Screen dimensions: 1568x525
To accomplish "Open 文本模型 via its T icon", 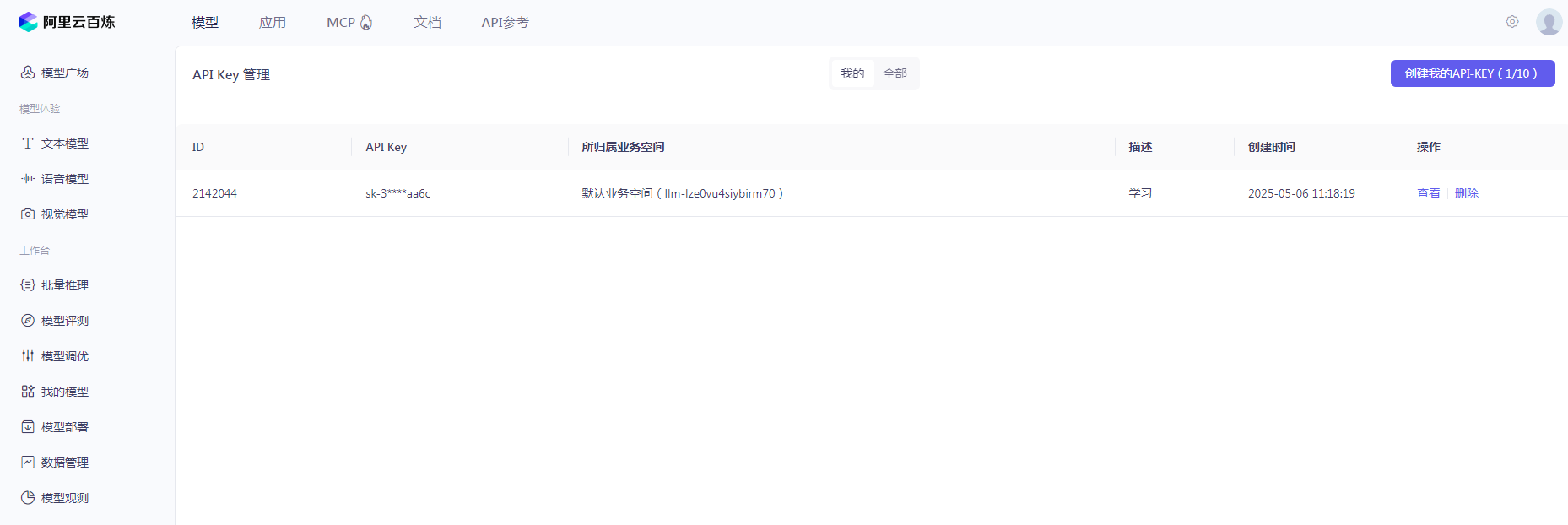I will coord(28,143).
